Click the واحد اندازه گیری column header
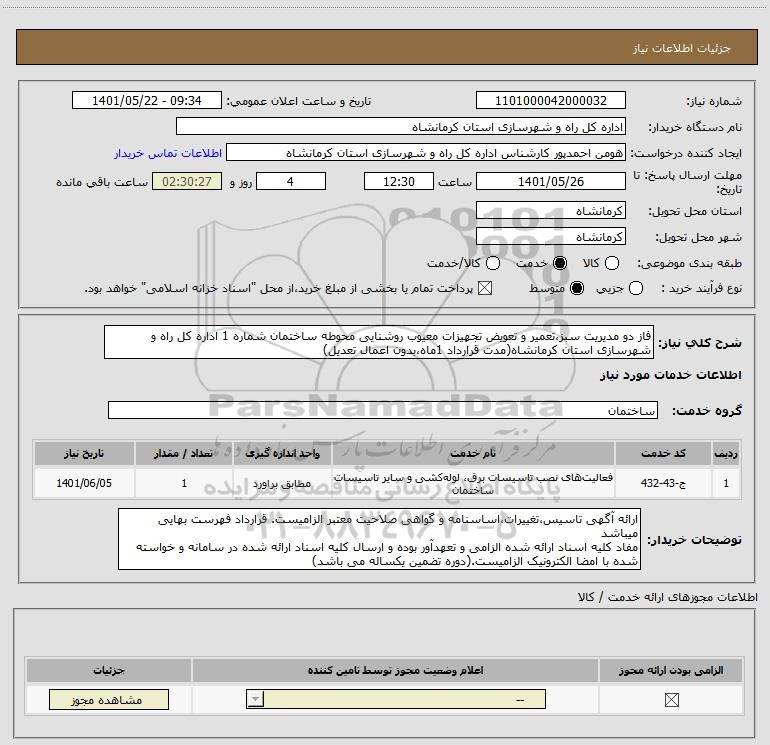Viewport: 770px width, 745px height. point(282,453)
